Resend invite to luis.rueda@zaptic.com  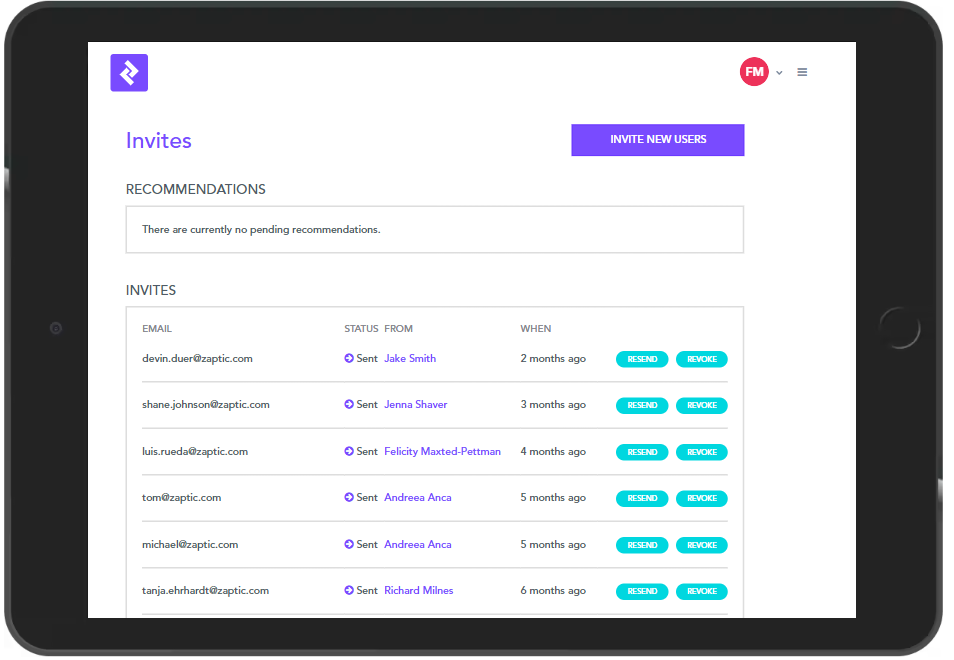click(x=642, y=452)
